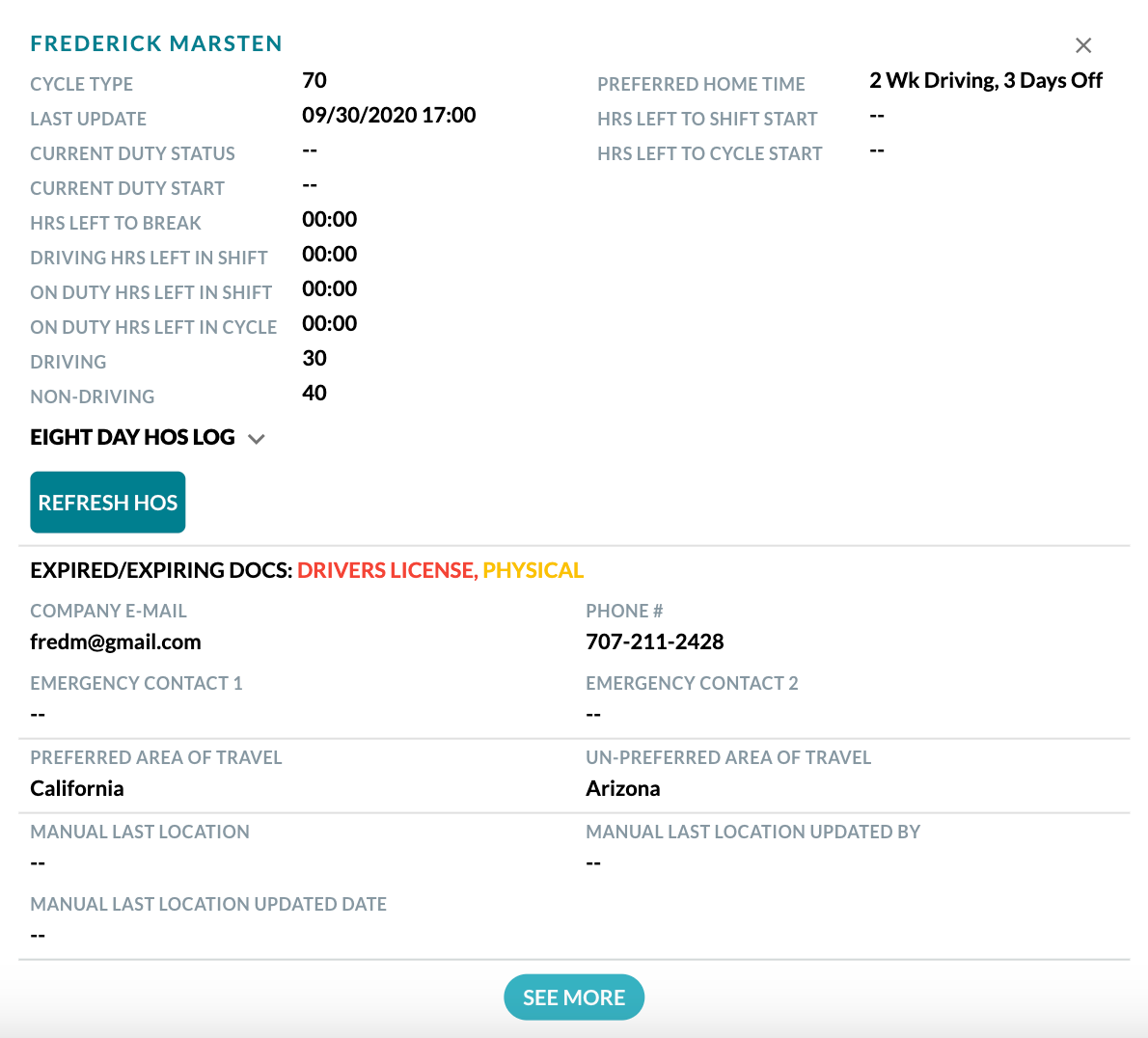Close the Frederick Marsten details panel
1148x1038 pixels.
(1082, 45)
